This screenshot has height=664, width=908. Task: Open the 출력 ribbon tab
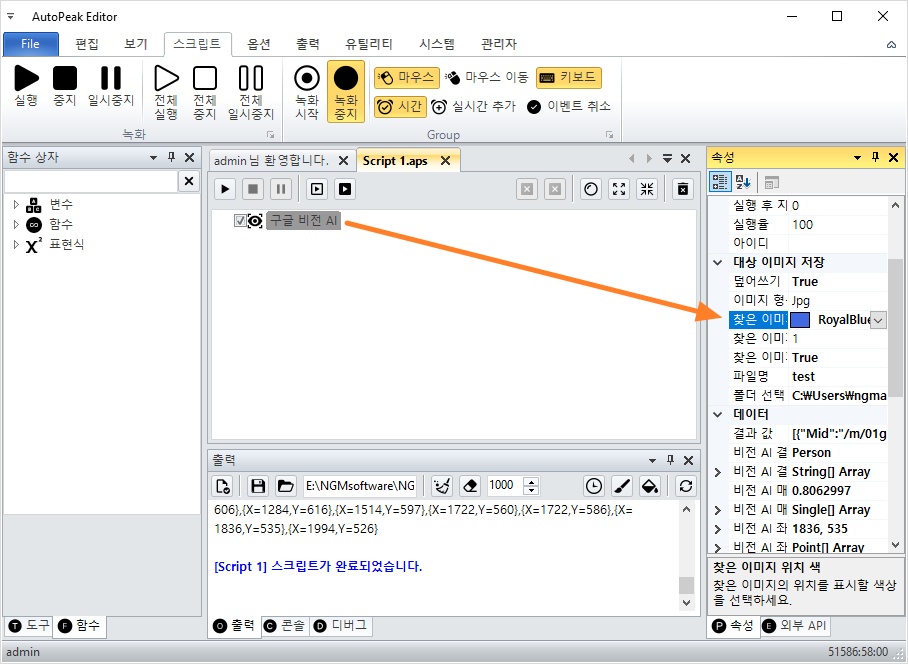tap(308, 44)
